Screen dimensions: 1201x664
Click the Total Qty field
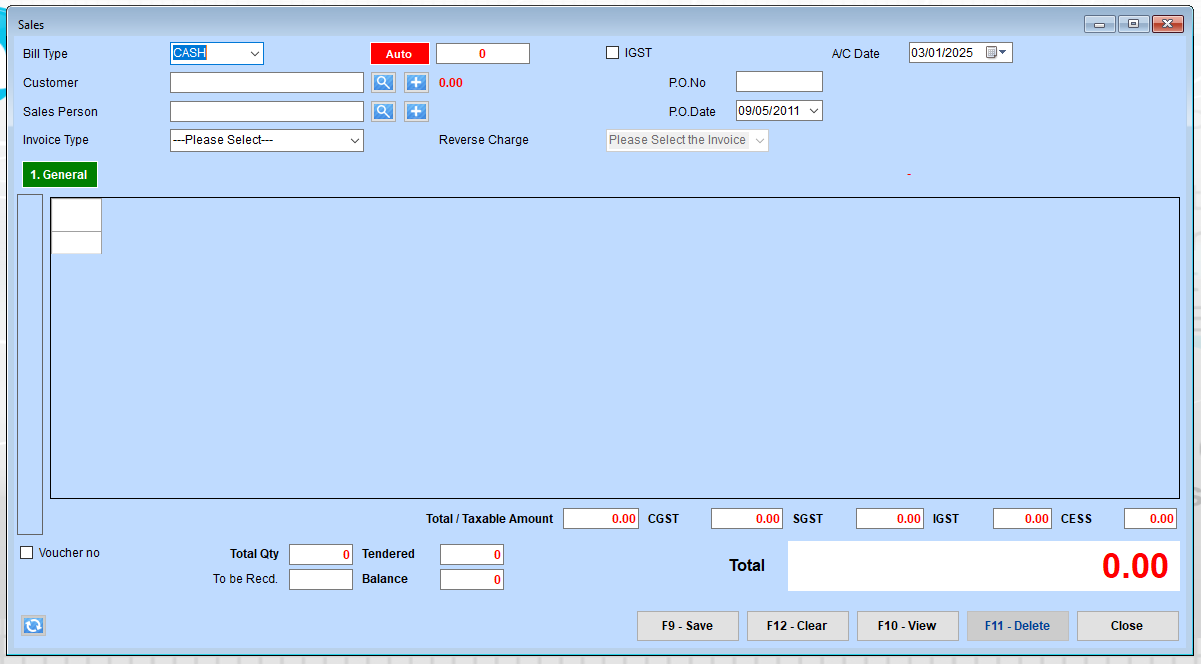[321, 554]
